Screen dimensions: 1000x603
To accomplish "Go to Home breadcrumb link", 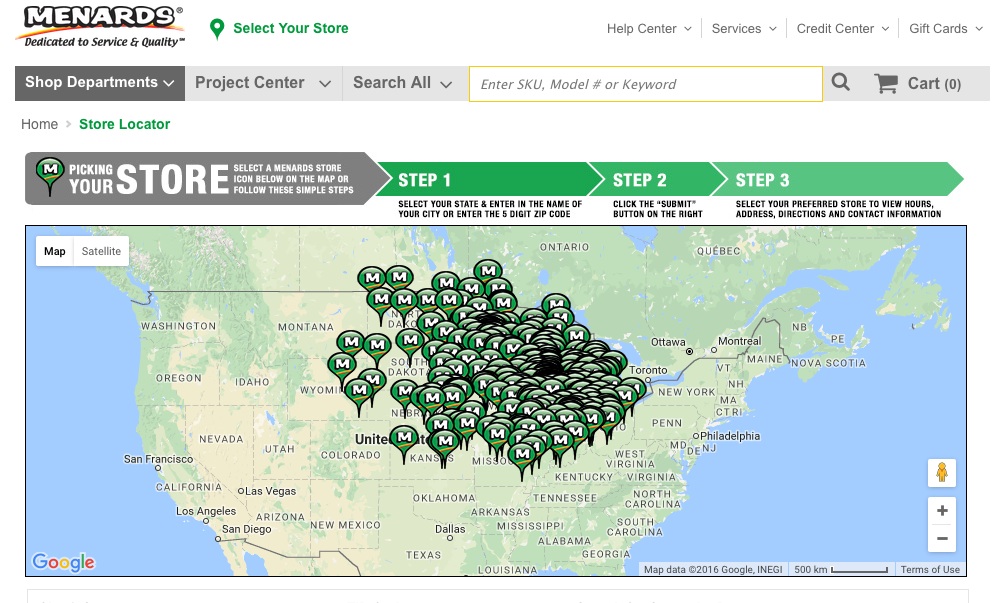I will coord(40,124).
